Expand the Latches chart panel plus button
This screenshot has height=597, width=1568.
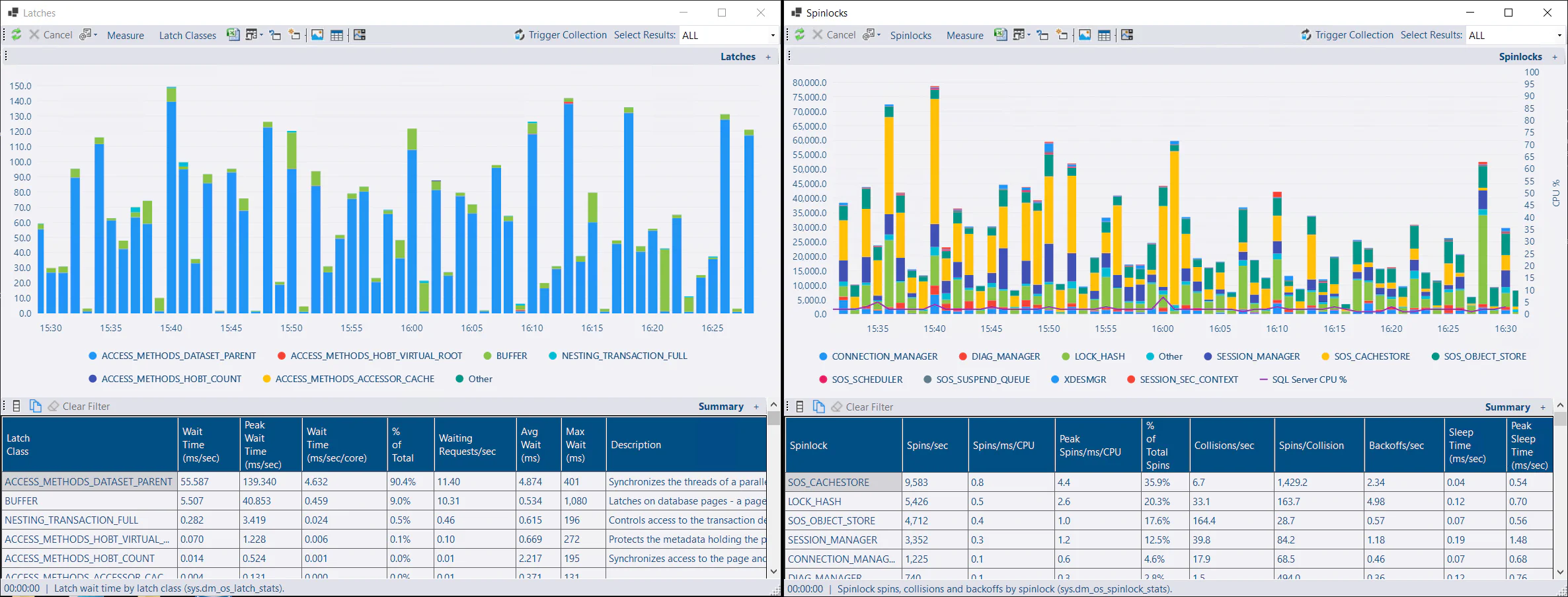(768, 57)
